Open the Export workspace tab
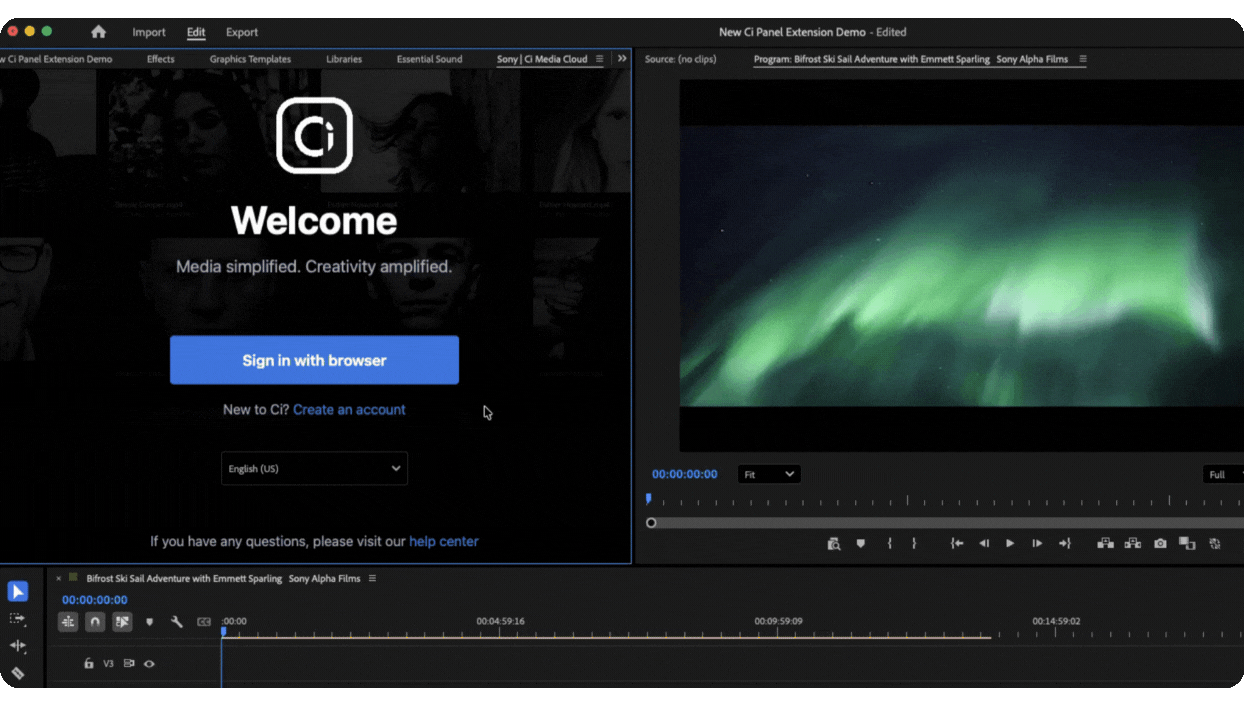Image resolution: width=1244 pixels, height=706 pixels. [242, 32]
